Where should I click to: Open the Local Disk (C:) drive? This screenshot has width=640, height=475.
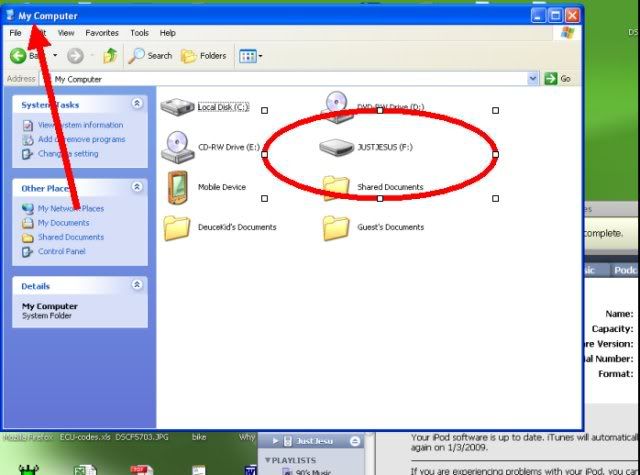[x=180, y=106]
